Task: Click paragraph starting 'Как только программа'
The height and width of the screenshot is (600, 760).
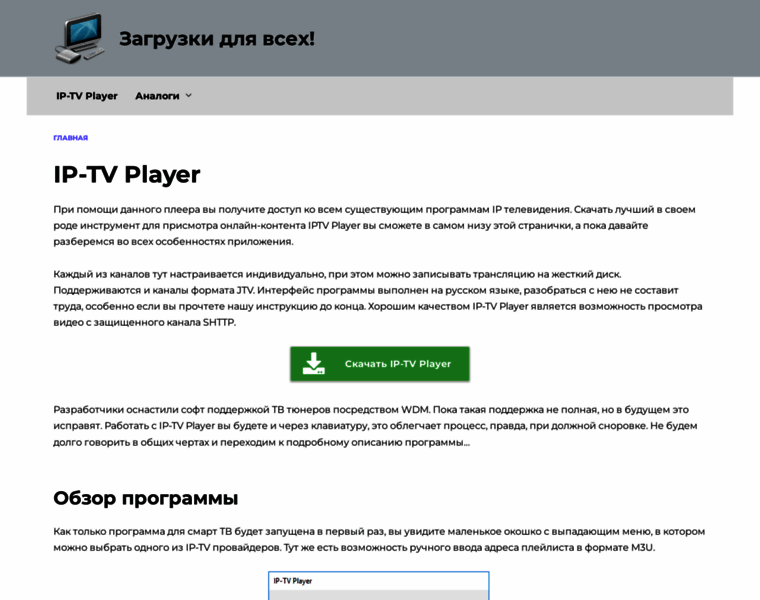Action: click(x=379, y=539)
